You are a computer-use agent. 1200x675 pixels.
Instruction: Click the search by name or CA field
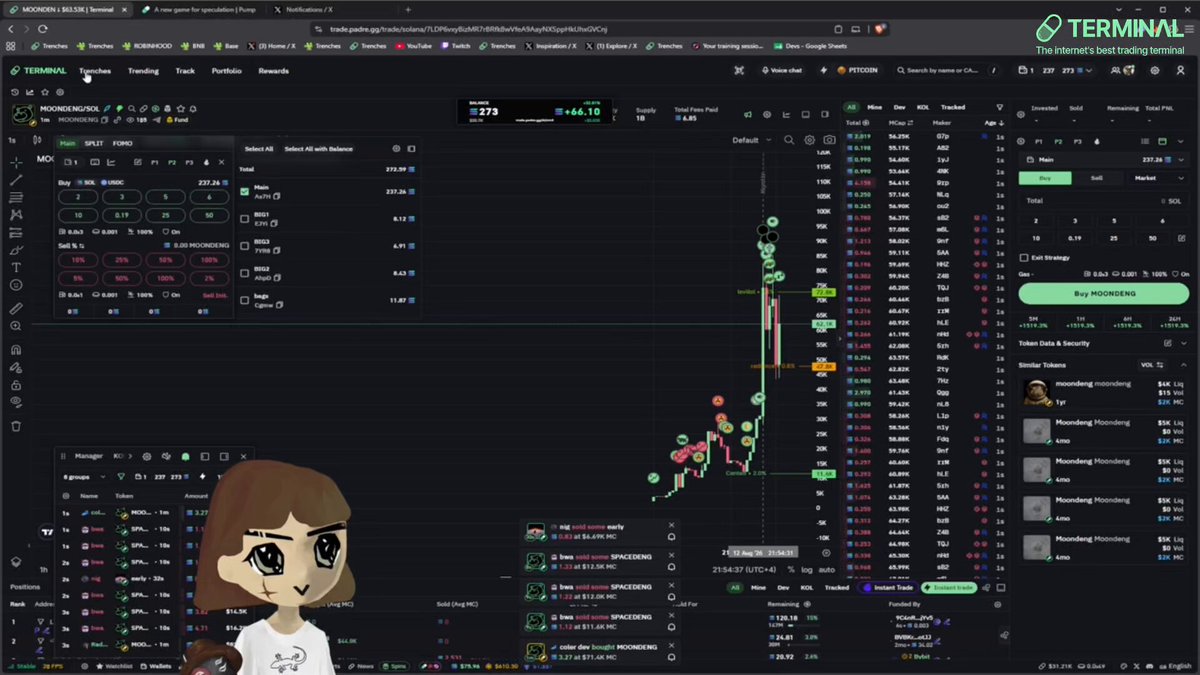tap(946, 71)
